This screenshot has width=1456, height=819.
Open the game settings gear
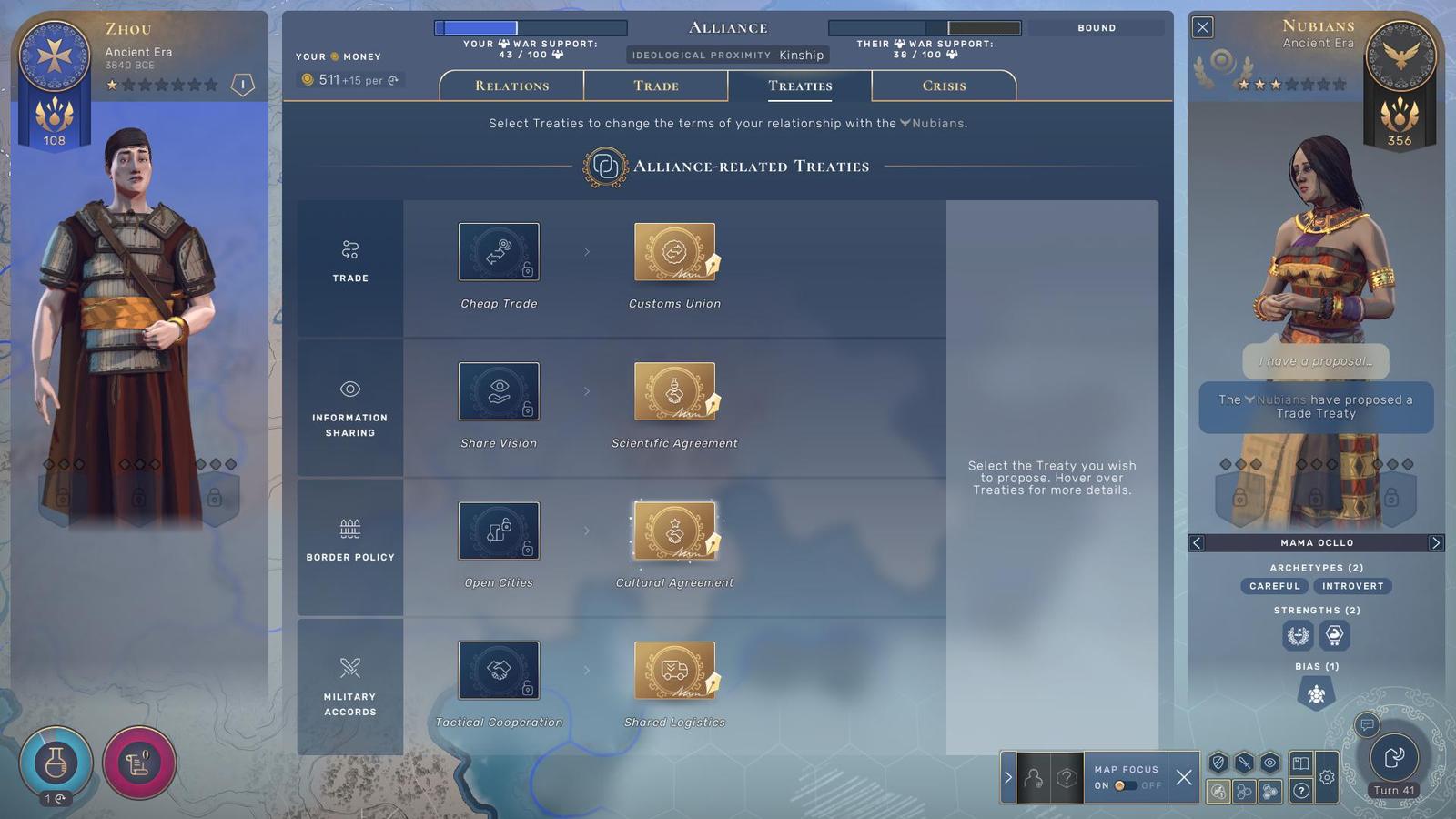pos(1327,777)
